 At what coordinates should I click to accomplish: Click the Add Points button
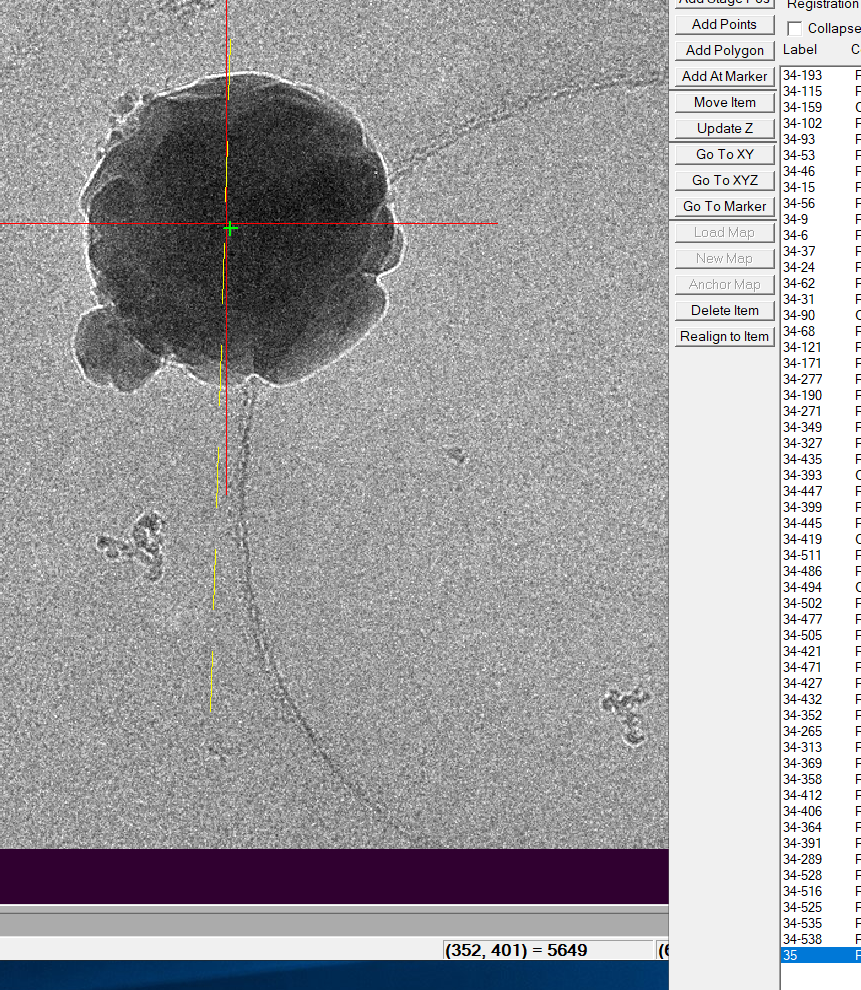(x=724, y=25)
